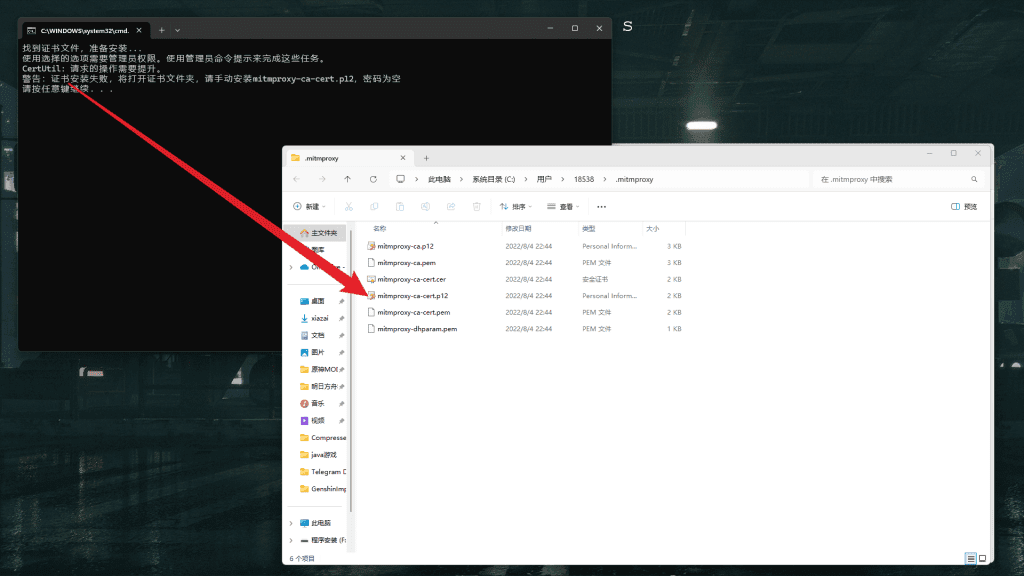Click the Delete trash icon in toolbar

[x=477, y=207]
